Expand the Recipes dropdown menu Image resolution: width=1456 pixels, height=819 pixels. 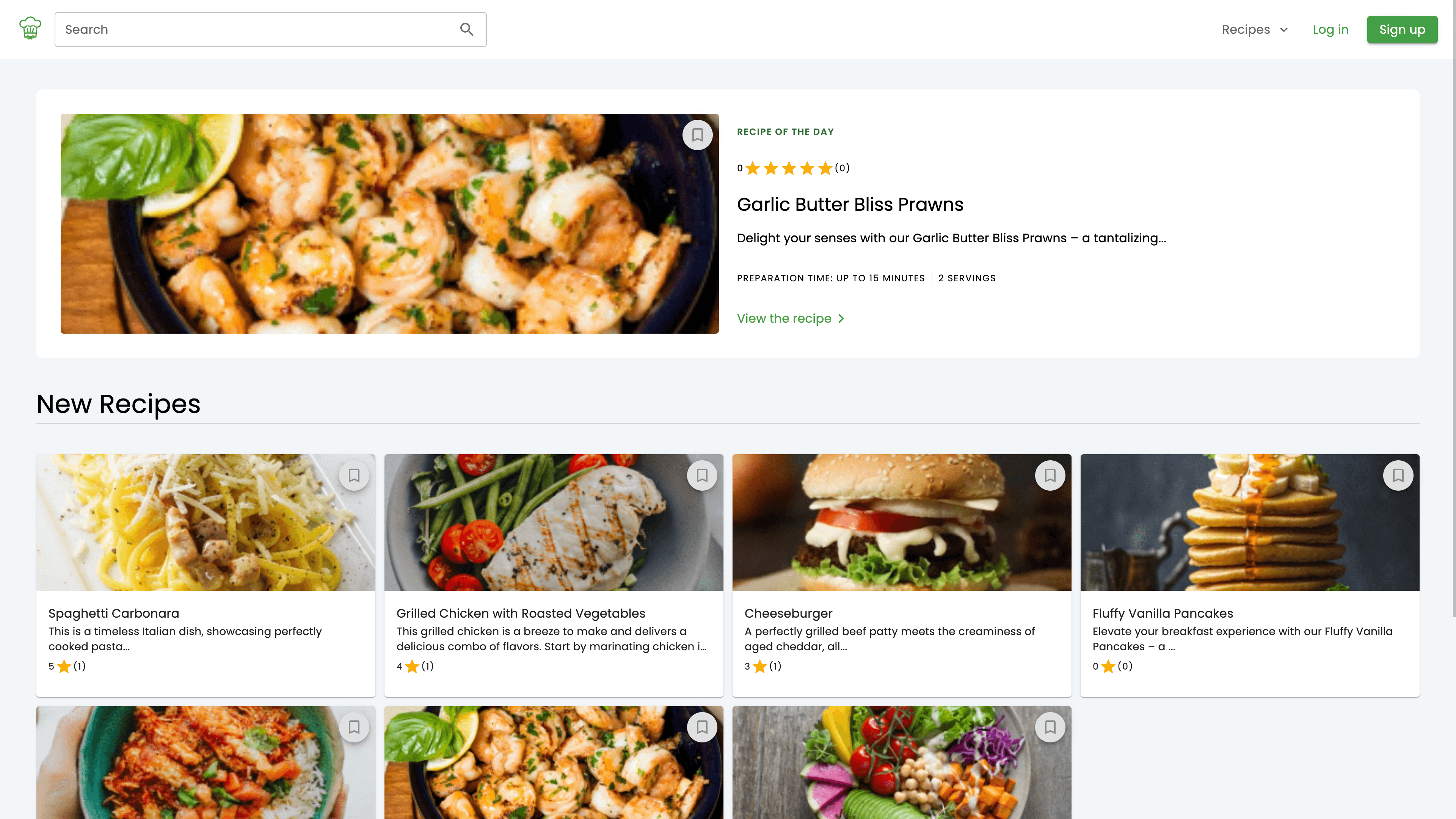(x=1255, y=30)
